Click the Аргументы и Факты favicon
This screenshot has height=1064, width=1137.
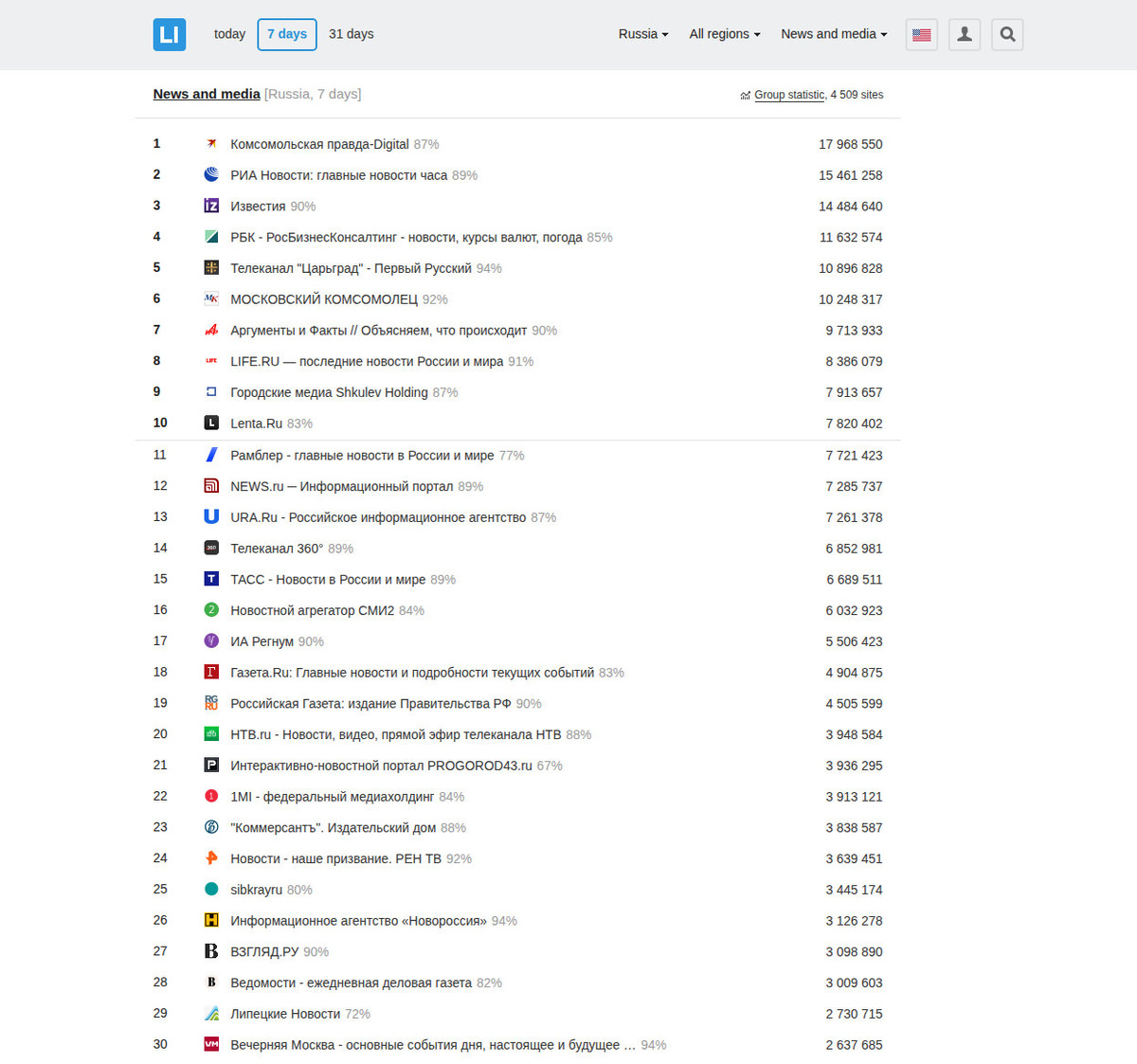point(211,330)
